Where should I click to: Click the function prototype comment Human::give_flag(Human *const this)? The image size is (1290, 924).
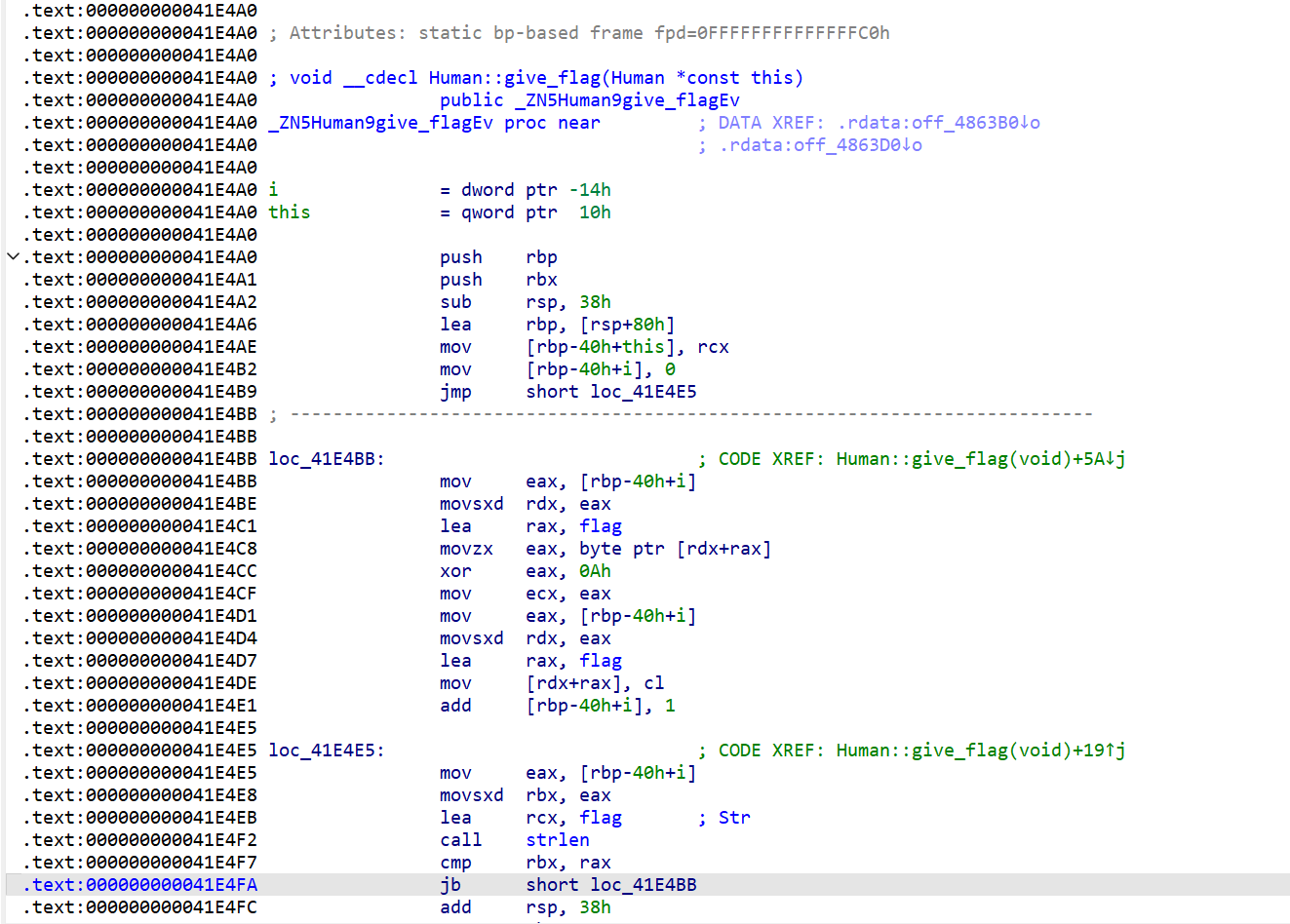coord(536,78)
